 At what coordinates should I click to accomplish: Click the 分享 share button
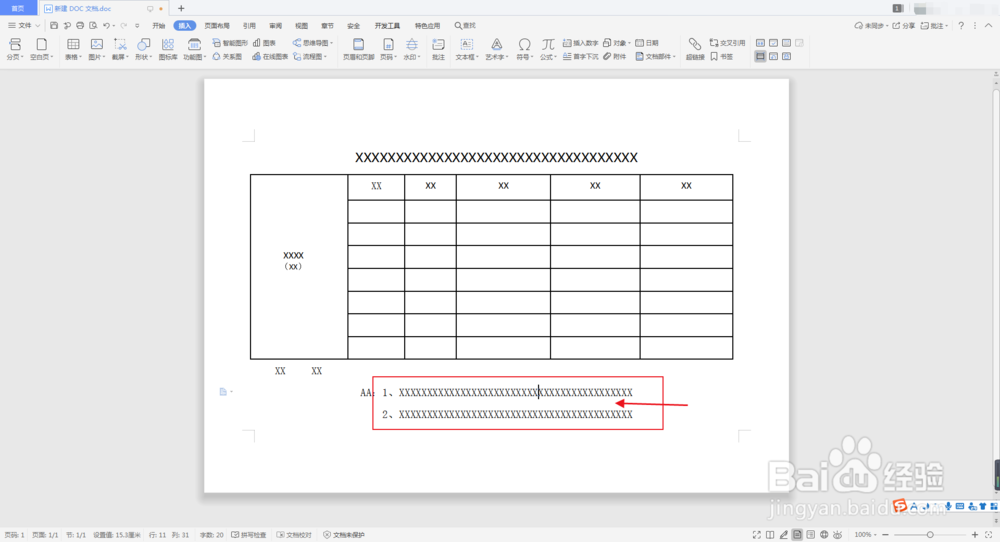(904, 26)
